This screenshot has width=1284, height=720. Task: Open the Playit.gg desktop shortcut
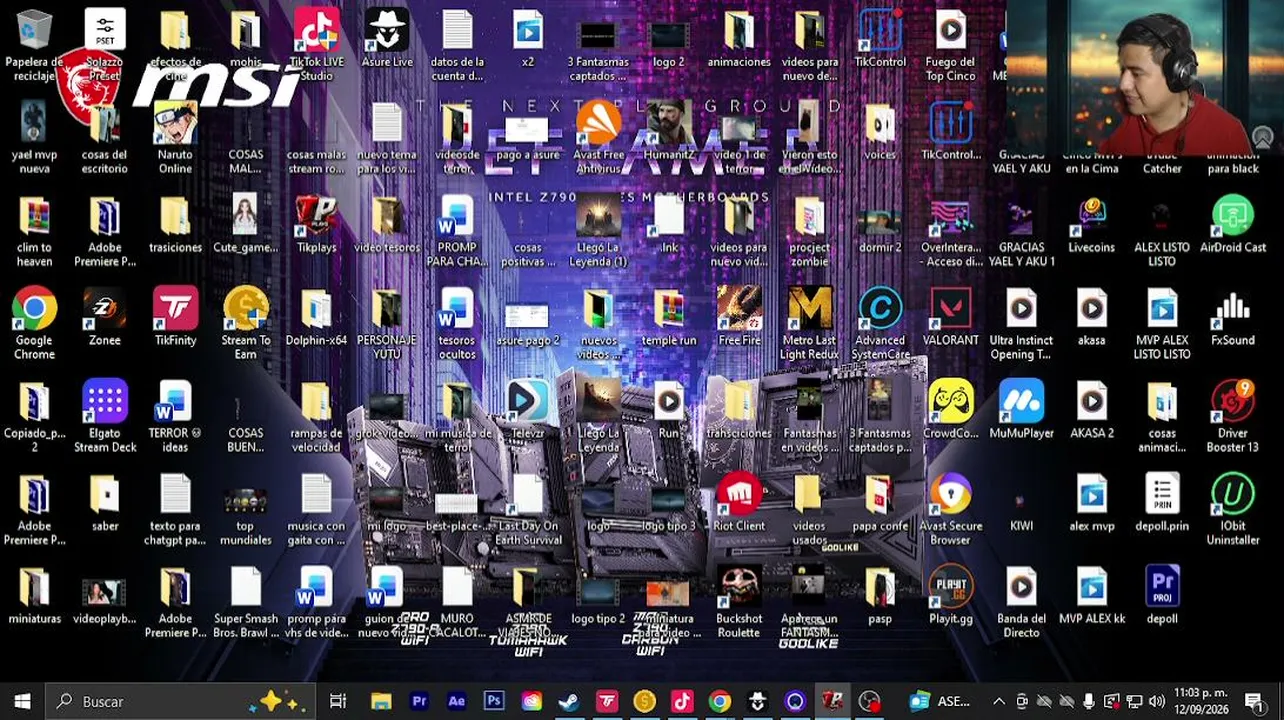(x=951, y=596)
